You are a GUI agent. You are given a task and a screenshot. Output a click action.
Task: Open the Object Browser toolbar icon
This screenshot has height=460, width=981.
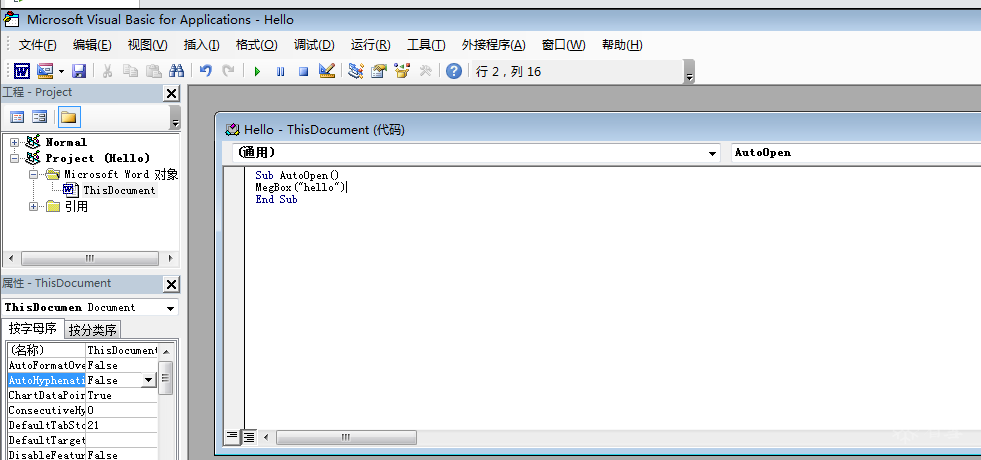click(x=402, y=71)
